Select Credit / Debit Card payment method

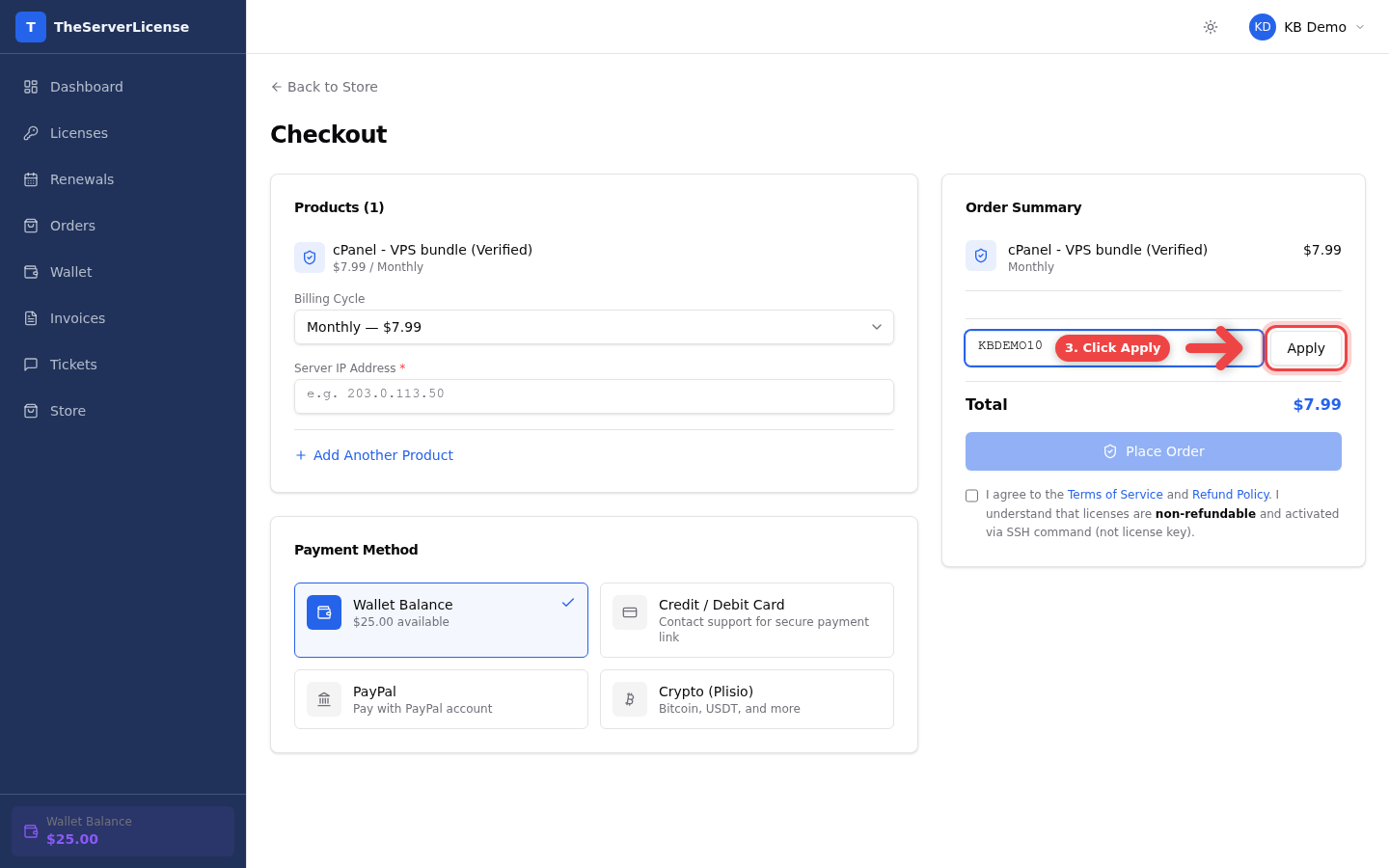pyautogui.click(x=747, y=620)
